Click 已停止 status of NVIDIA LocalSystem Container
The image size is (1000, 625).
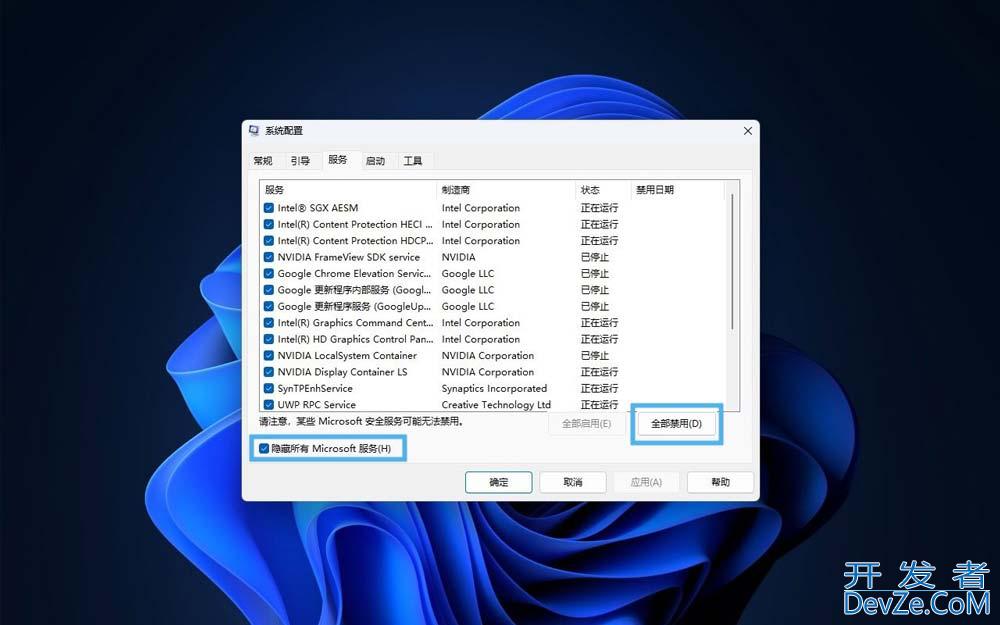(594, 356)
